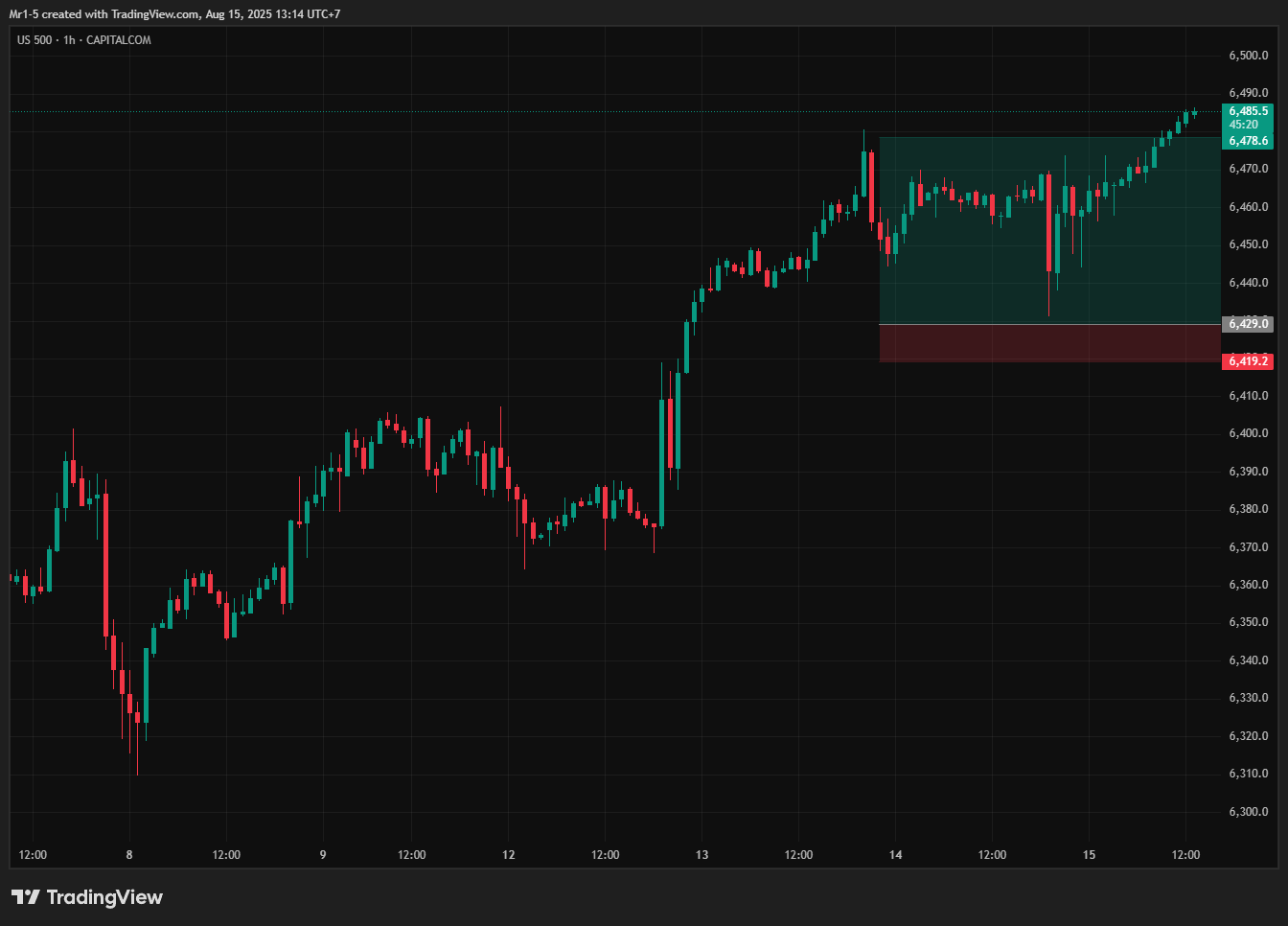This screenshot has width=1288, height=926.
Task: Click date label 15 on time axis
Action: click(1090, 855)
